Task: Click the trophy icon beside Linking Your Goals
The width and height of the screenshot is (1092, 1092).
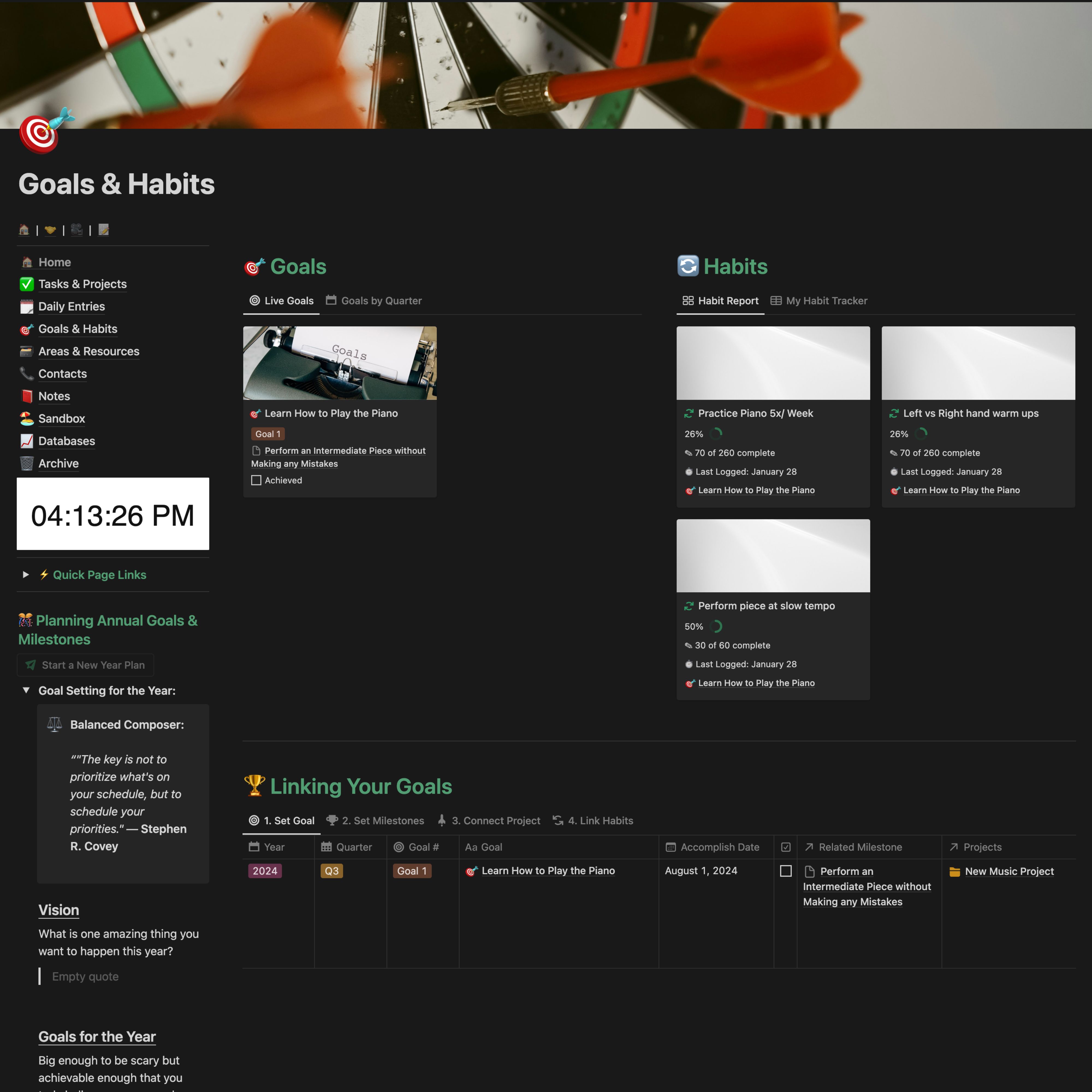Action: click(254, 786)
